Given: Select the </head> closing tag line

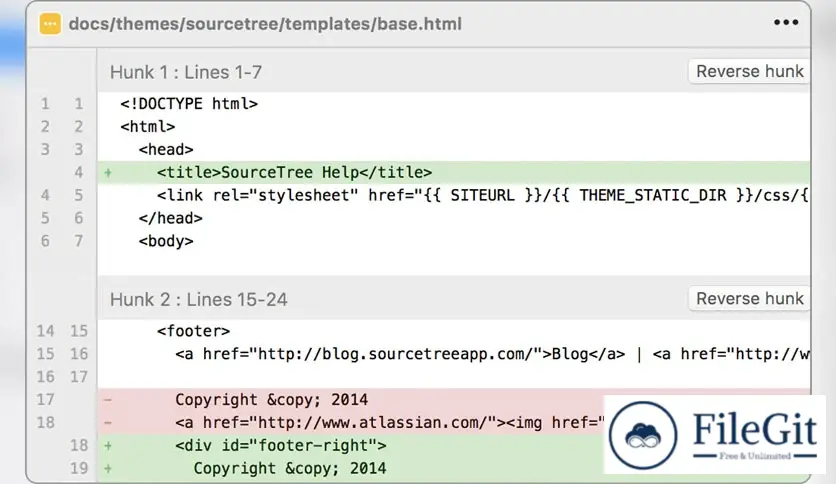Looking at the screenshot, I should click(454, 218).
